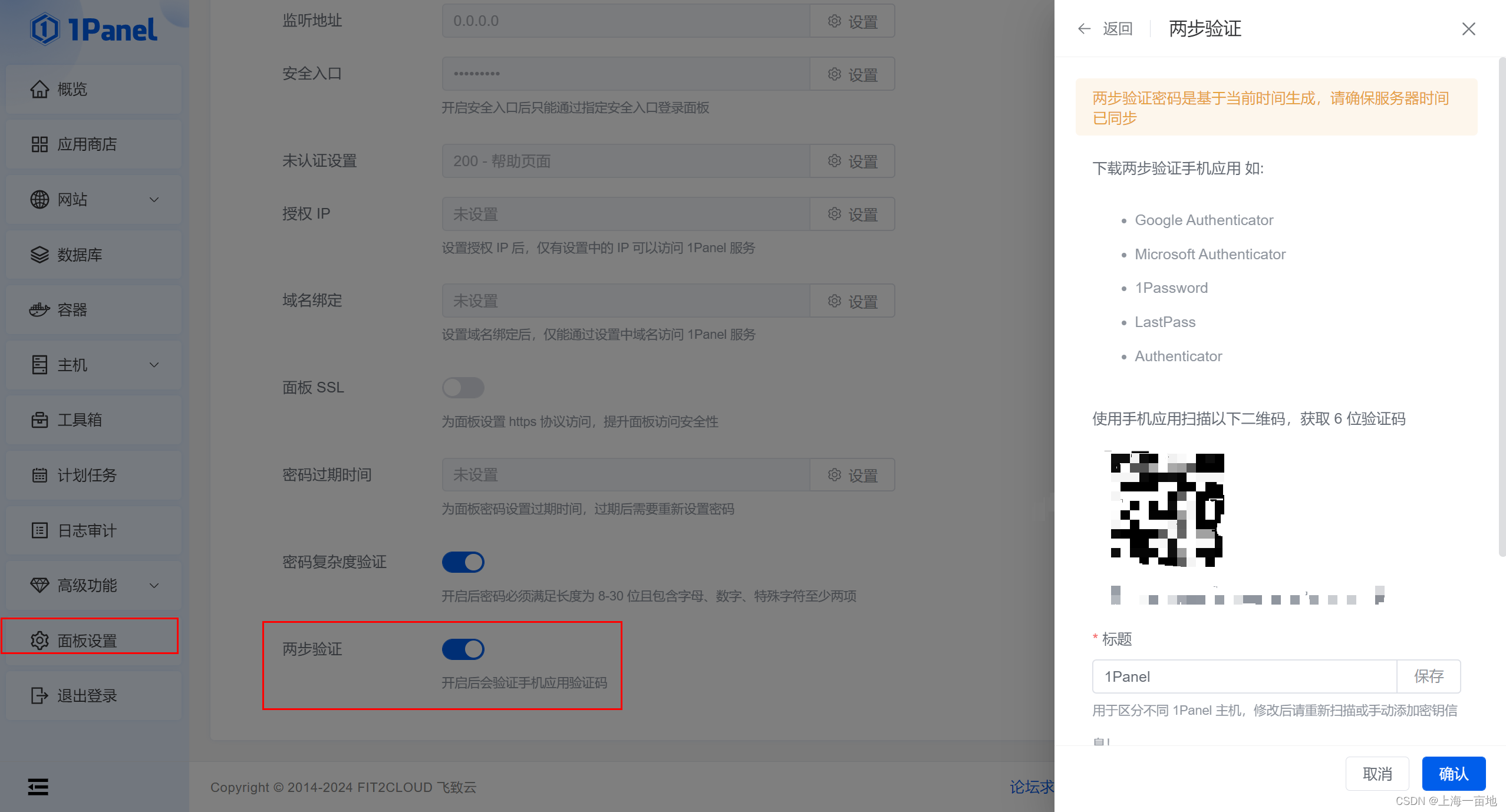Click 1Password list item

[1171, 288]
